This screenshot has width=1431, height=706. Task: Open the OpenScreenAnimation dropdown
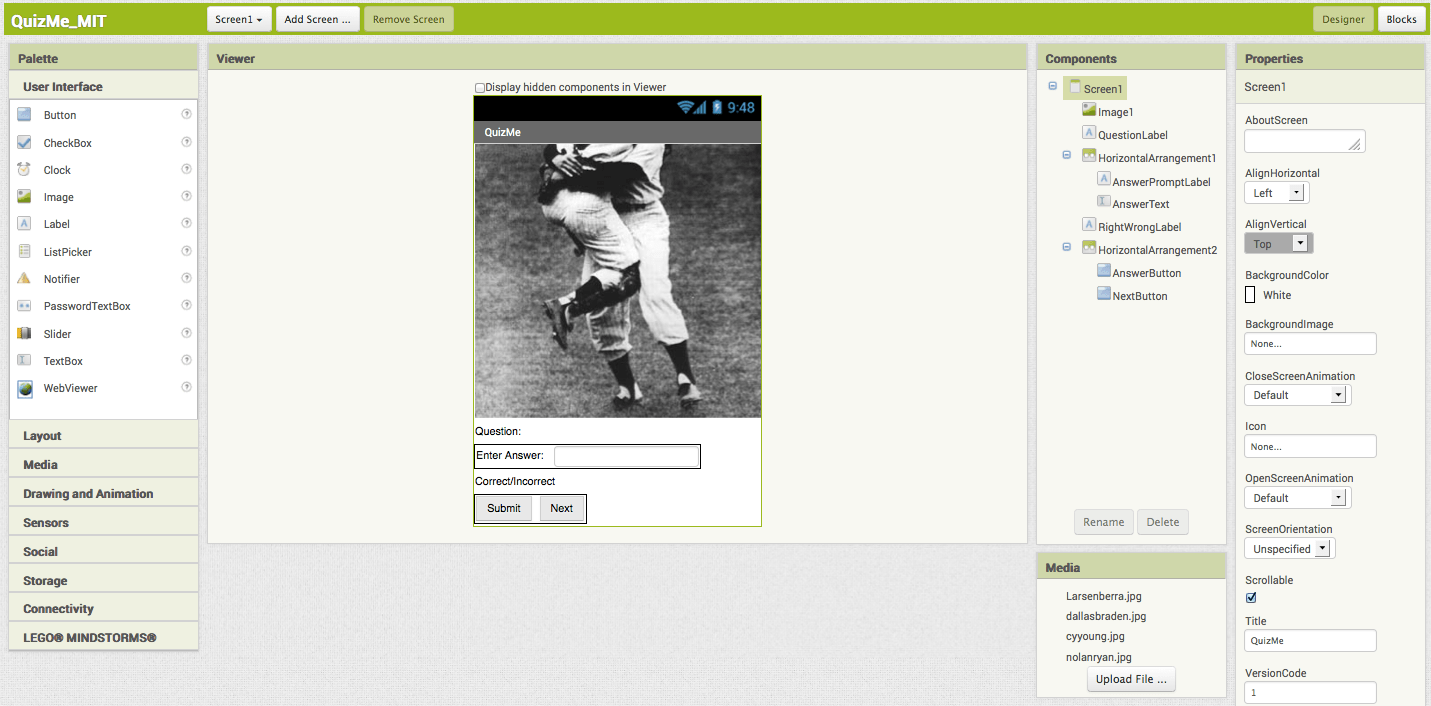pos(1297,498)
